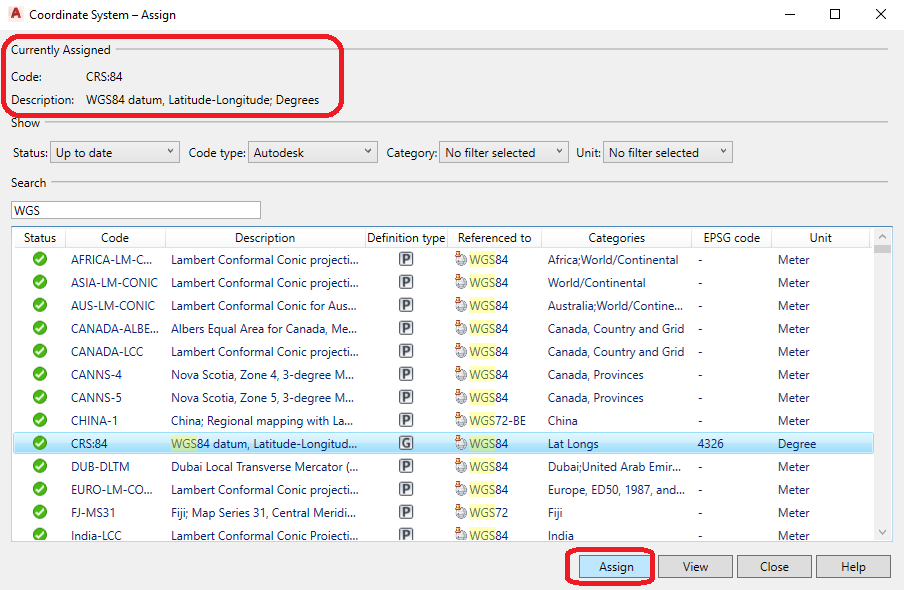Click the View button
This screenshot has height=590, width=904.
tap(695, 567)
